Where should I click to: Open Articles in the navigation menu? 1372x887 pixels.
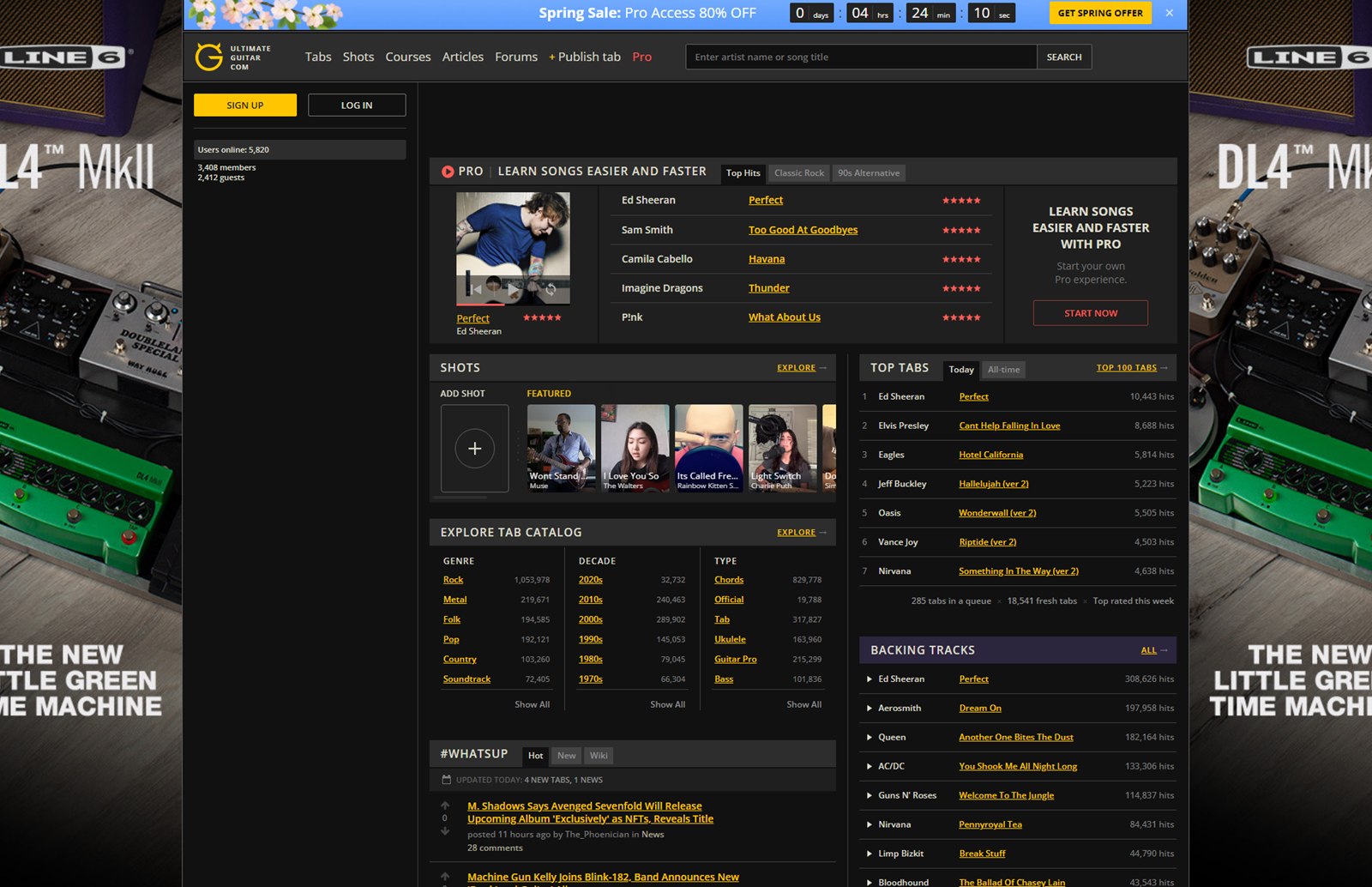(x=463, y=57)
